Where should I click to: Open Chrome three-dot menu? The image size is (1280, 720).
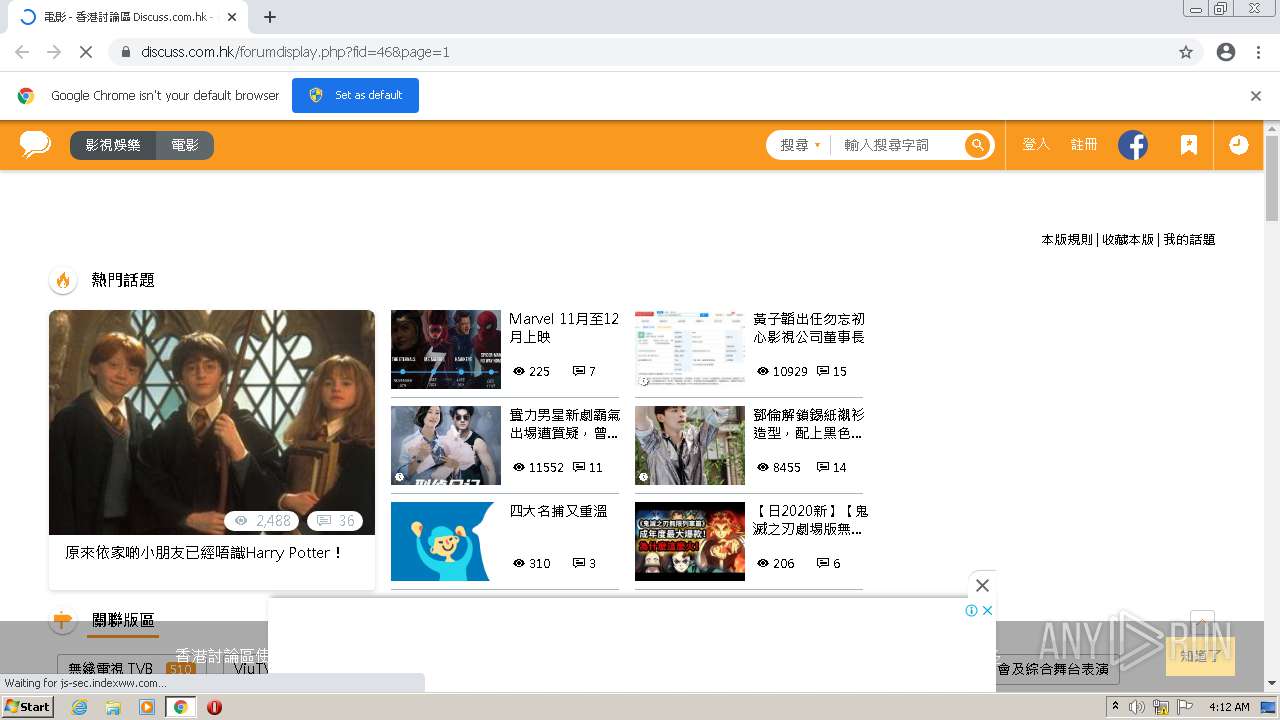coord(1258,52)
